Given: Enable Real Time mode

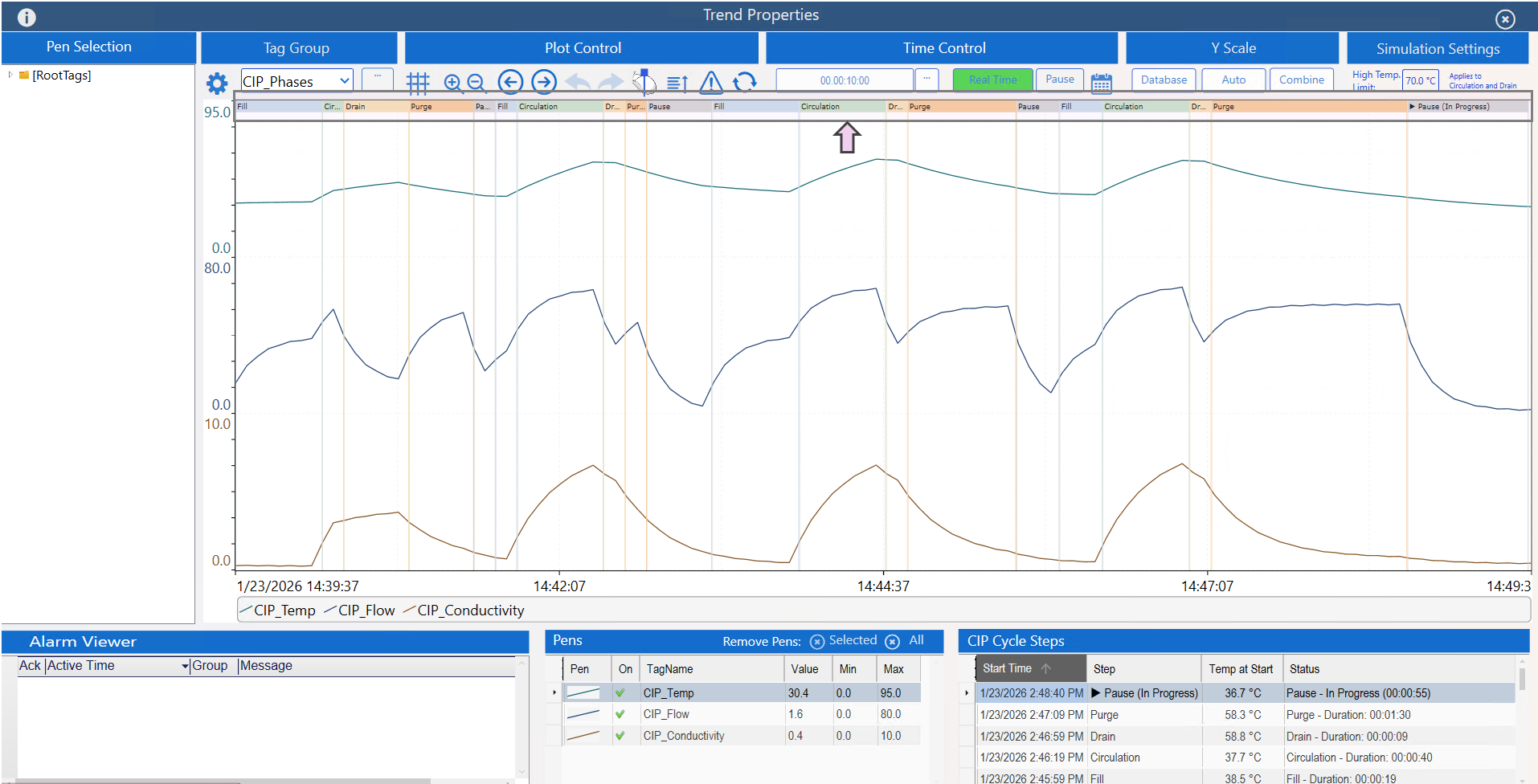Looking at the screenshot, I should pyautogui.click(x=992, y=80).
